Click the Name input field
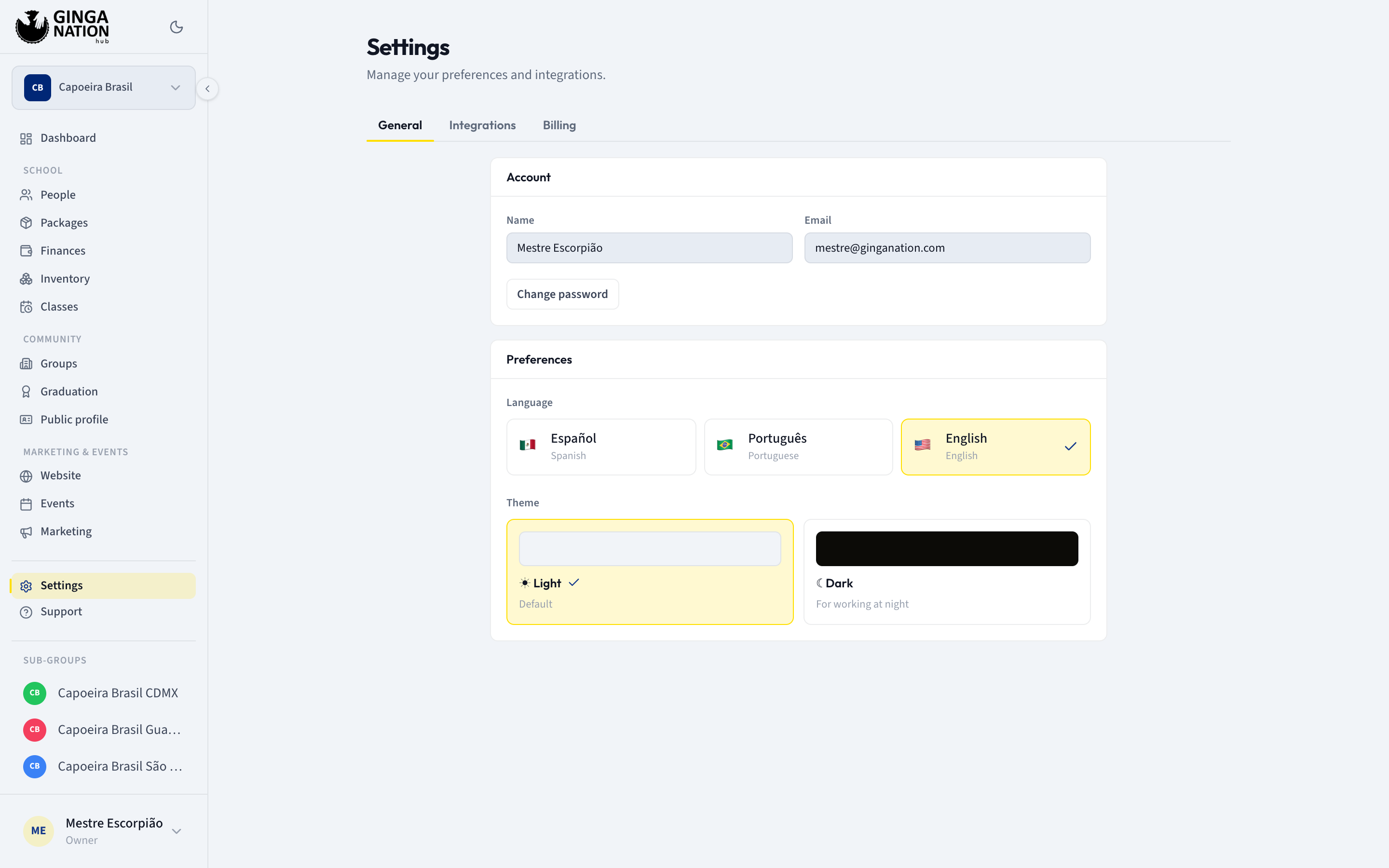 click(649, 248)
